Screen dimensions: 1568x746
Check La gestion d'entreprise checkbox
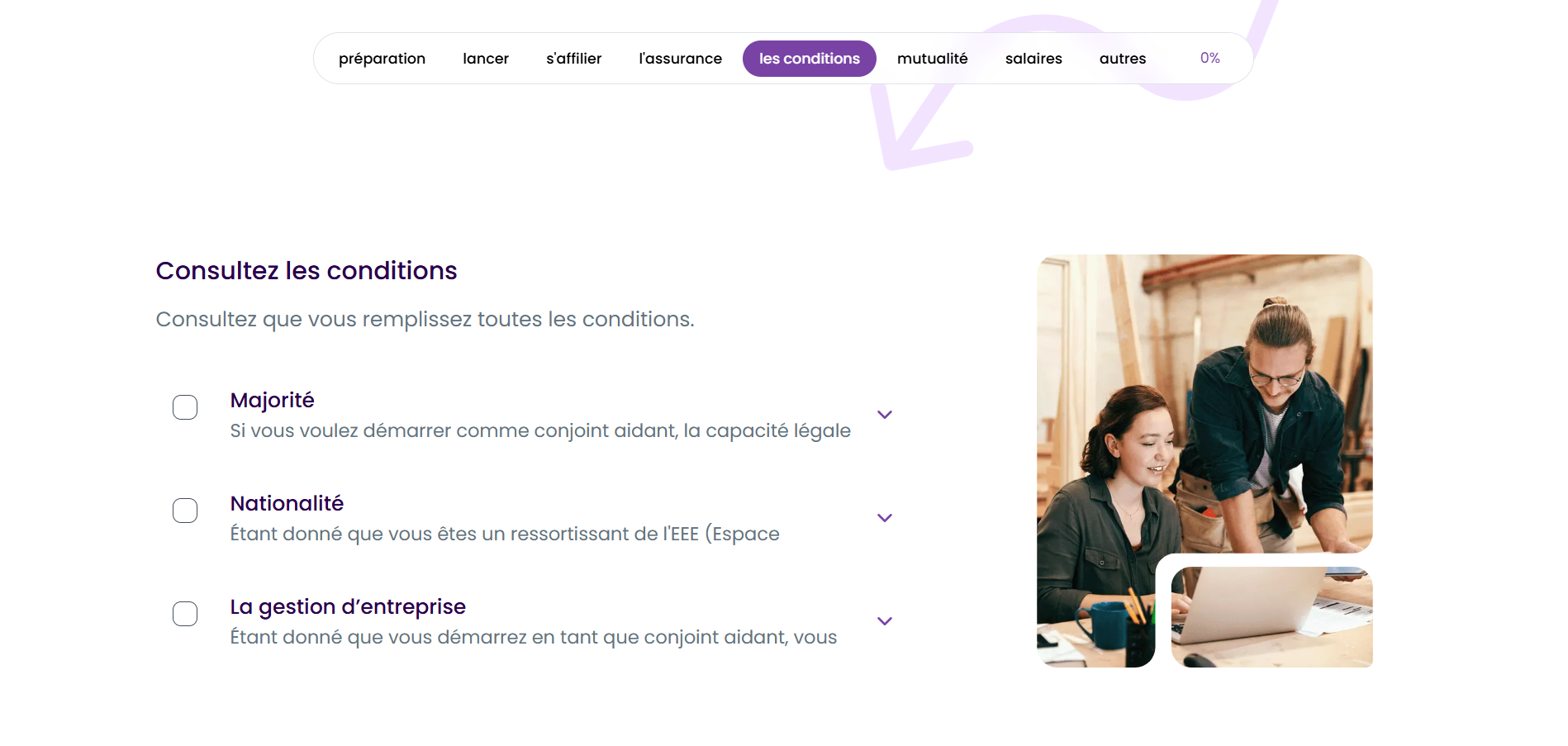185,613
